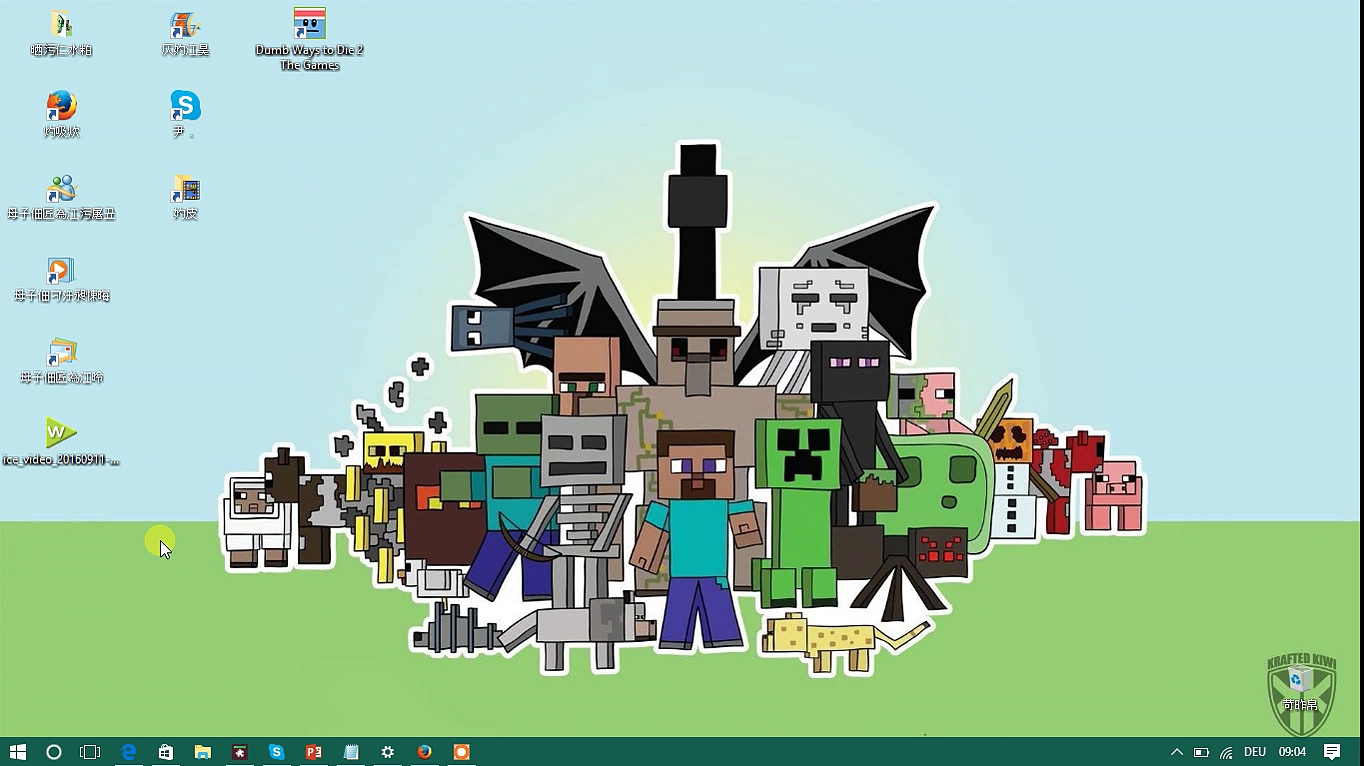The image size is (1364, 766).
Task: Open Cortana search circle
Action: point(54,752)
